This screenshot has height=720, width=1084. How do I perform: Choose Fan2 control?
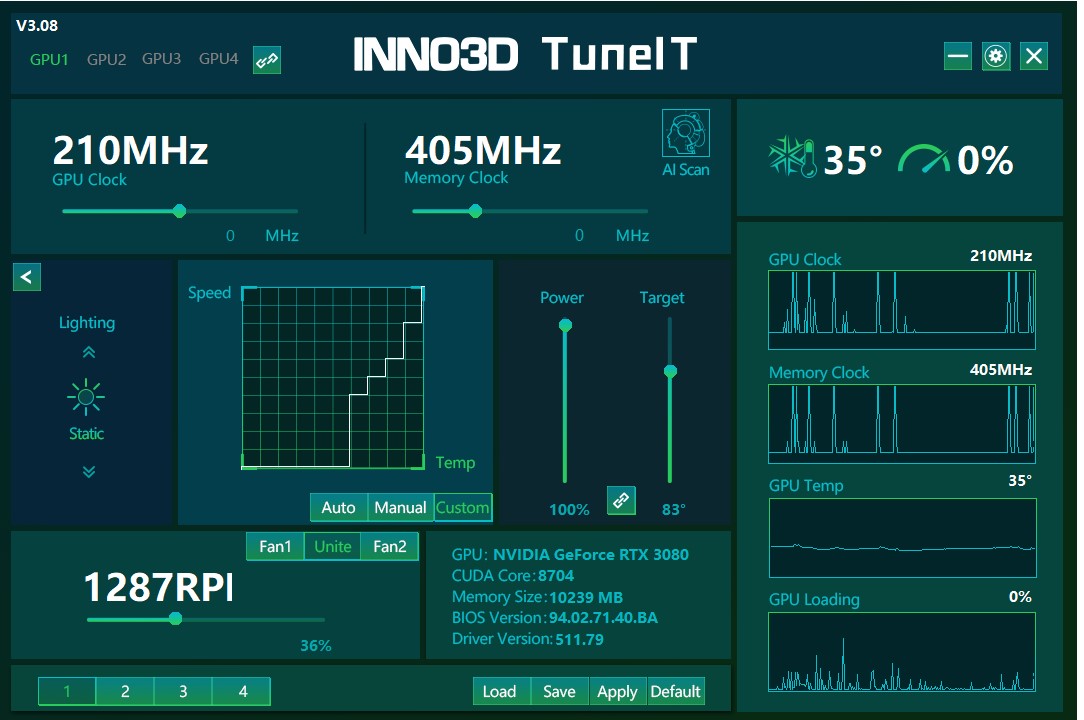click(x=390, y=546)
